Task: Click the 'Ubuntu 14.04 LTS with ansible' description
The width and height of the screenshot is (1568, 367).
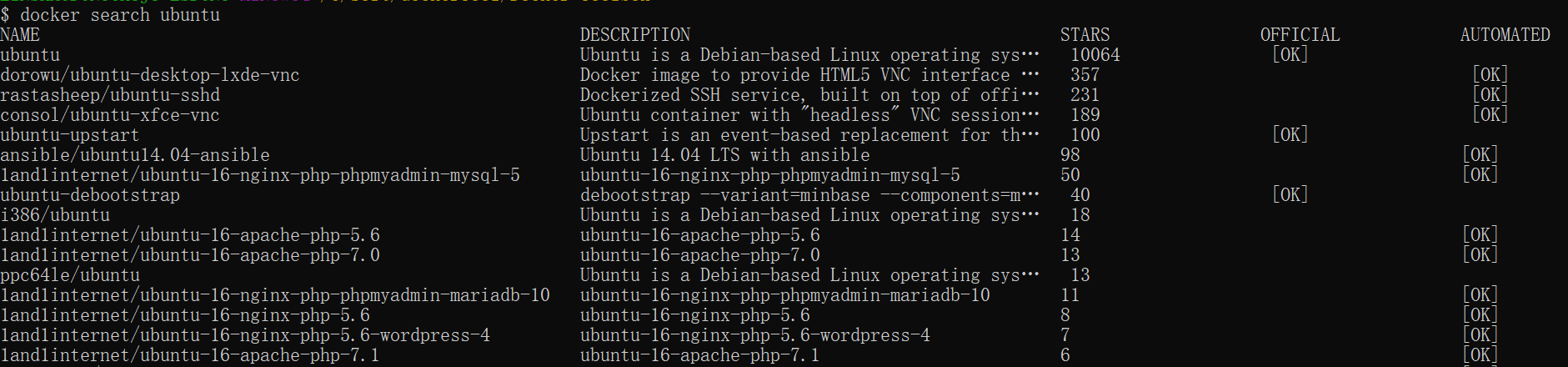Action: 725,155
